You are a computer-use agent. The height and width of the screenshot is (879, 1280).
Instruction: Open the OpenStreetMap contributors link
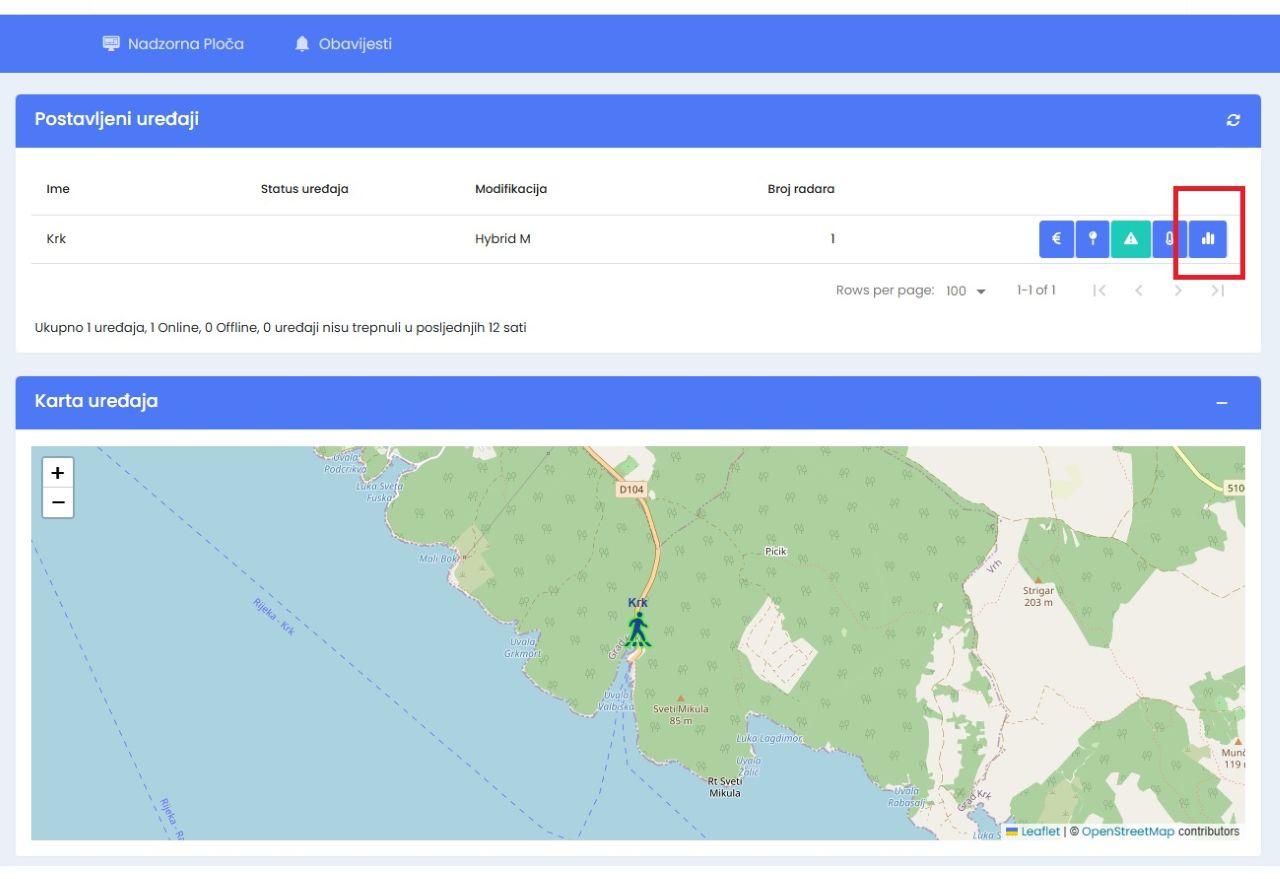pyautogui.click(x=1127, y=831)
